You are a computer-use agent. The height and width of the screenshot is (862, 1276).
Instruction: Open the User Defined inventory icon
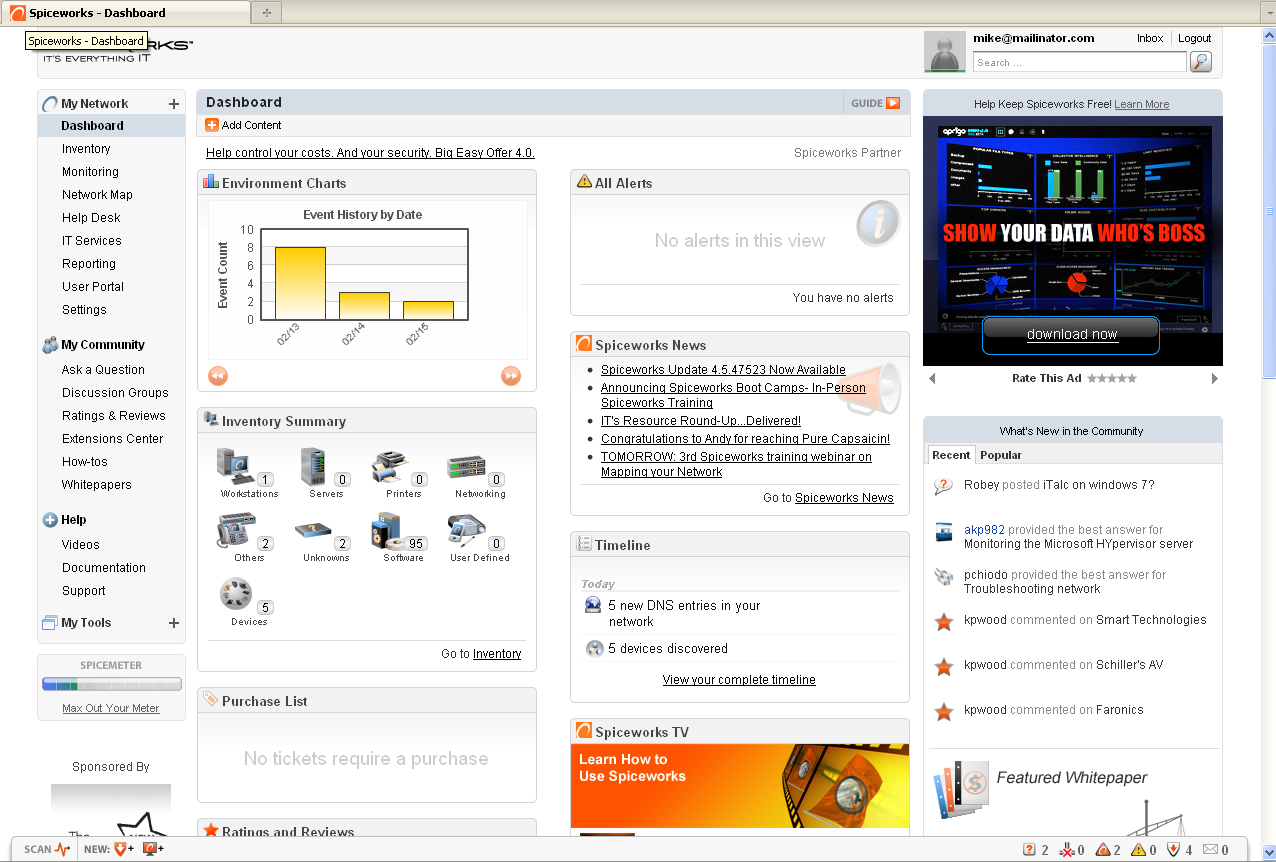click(x=466, y=530)
